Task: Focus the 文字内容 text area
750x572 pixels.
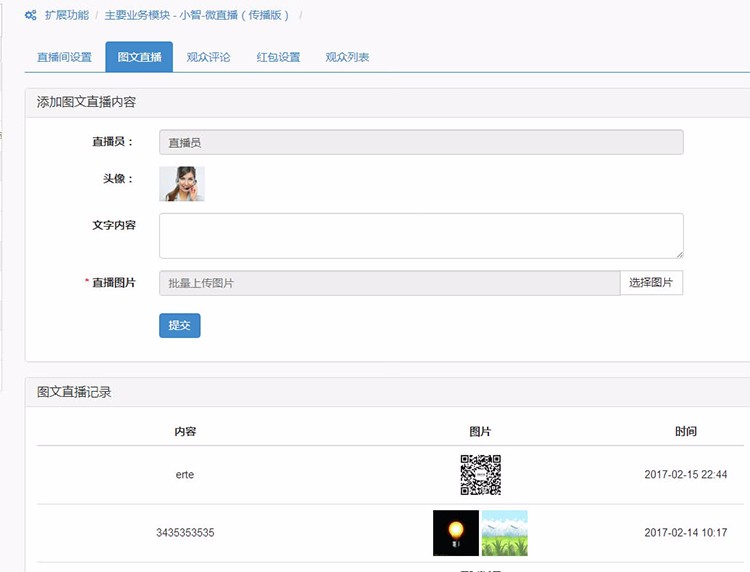Action: (x=421, y=236)
